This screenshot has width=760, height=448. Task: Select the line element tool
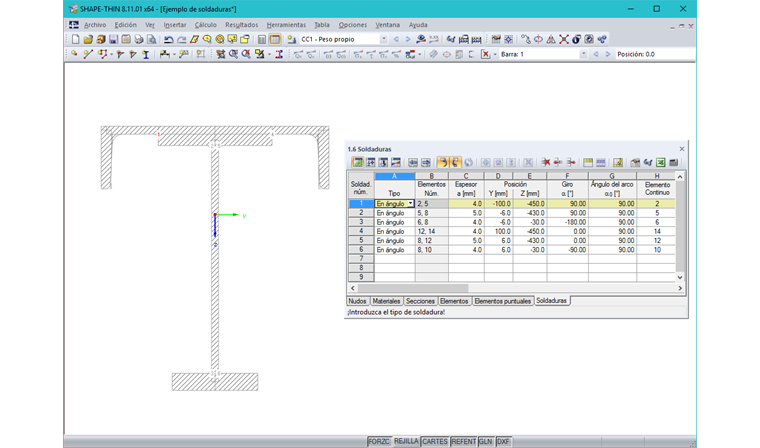point(88,54)
